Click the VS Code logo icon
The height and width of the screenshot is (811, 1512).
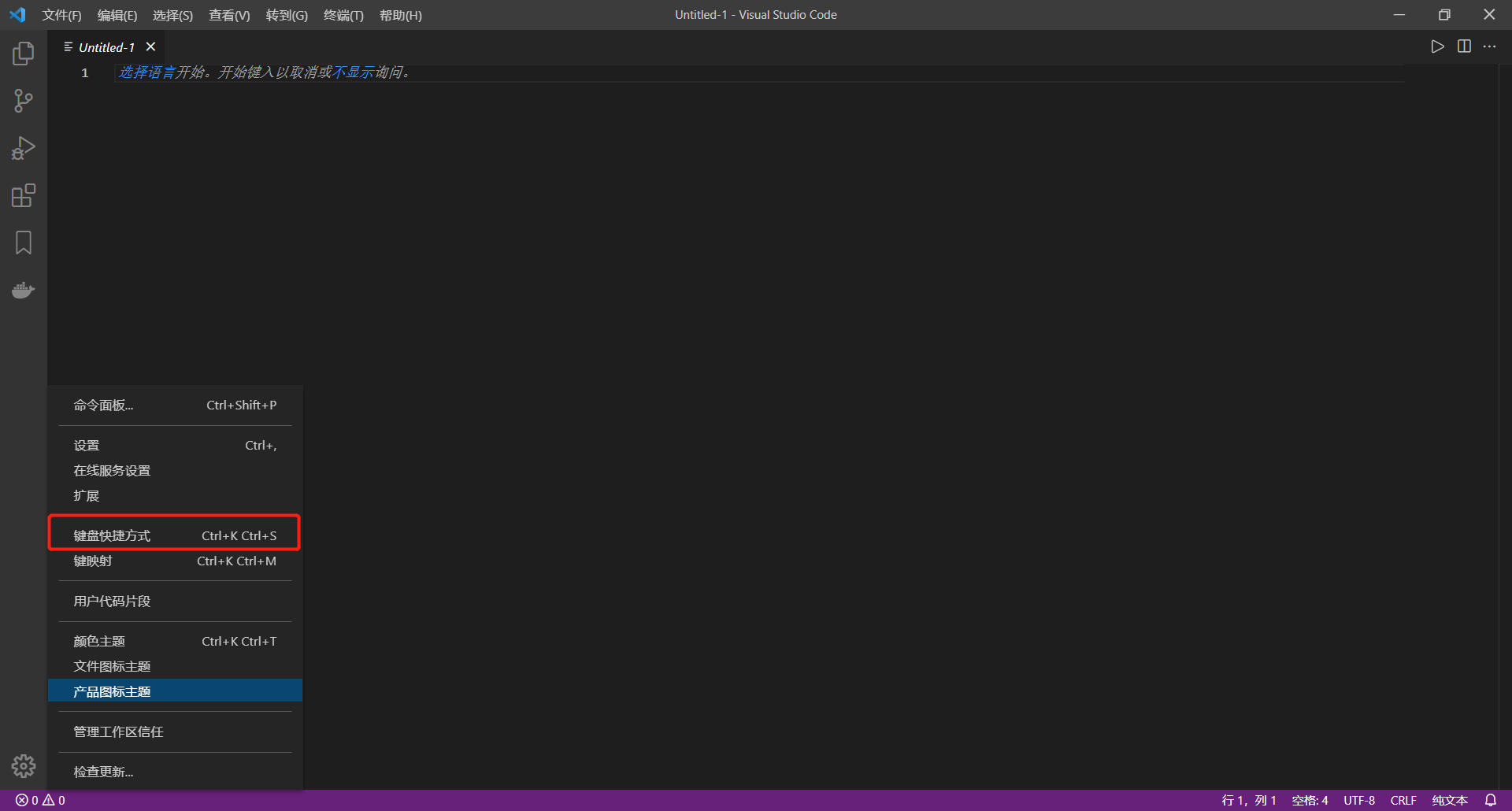pos(17,15)
